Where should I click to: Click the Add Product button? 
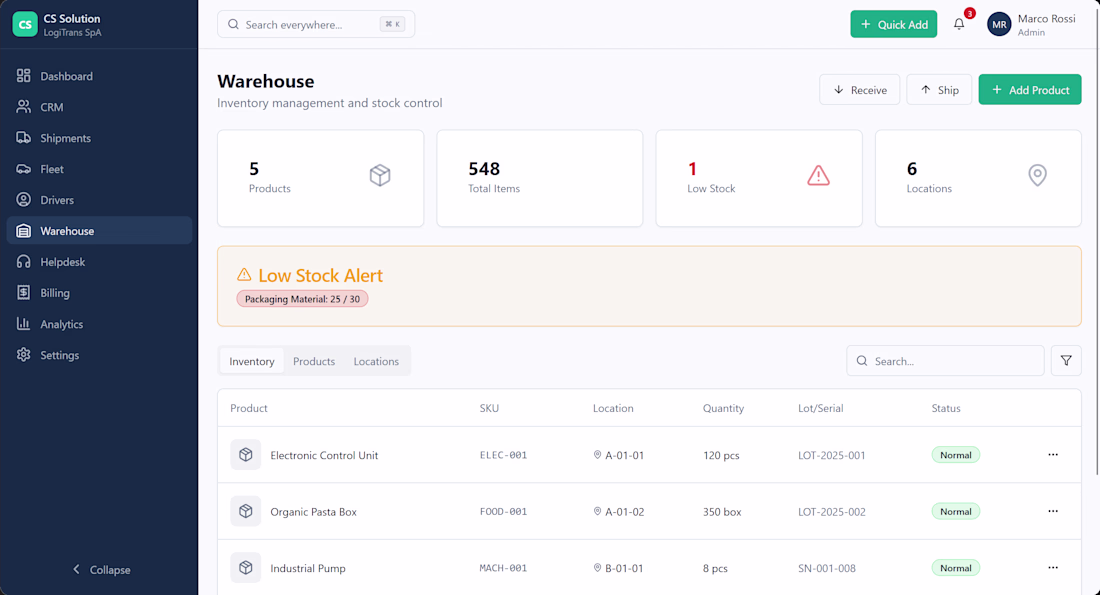[x=1029, y=90]
